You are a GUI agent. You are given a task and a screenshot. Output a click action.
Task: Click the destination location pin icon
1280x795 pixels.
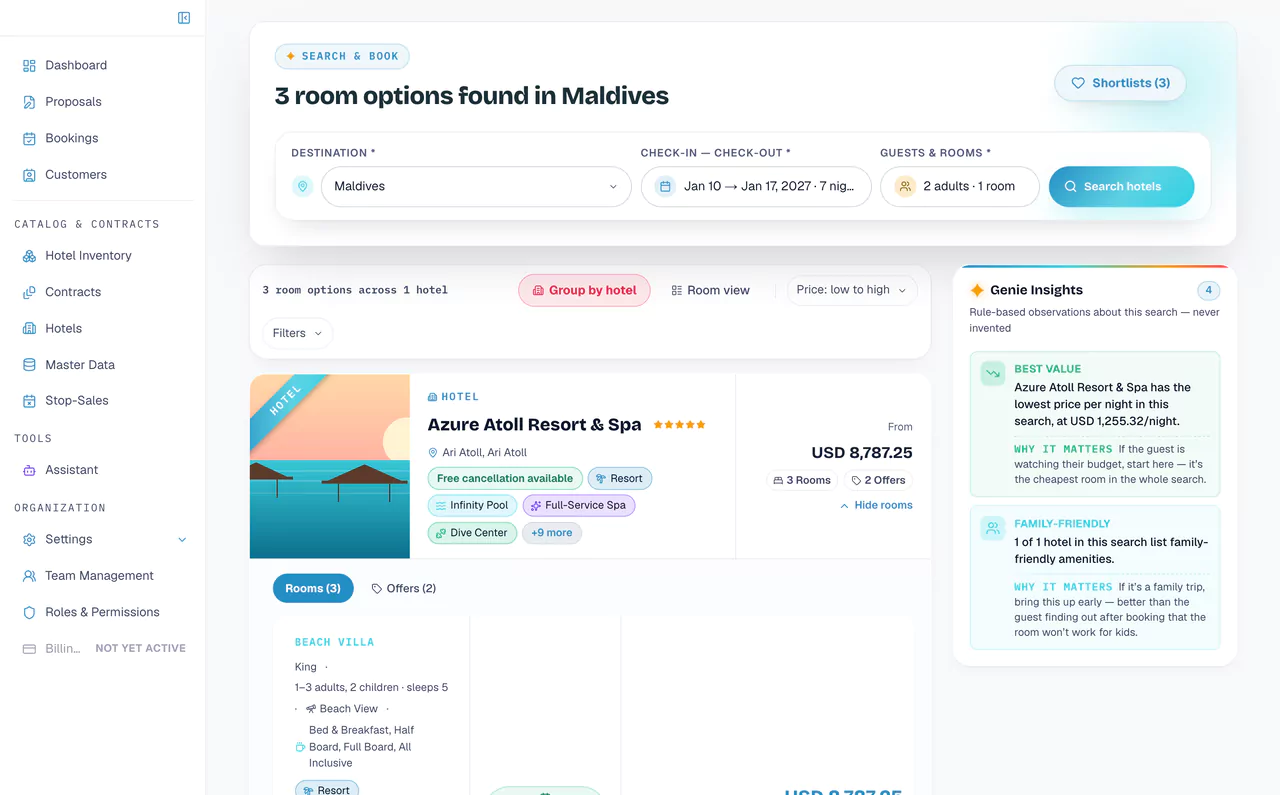[x=302, y=186]
